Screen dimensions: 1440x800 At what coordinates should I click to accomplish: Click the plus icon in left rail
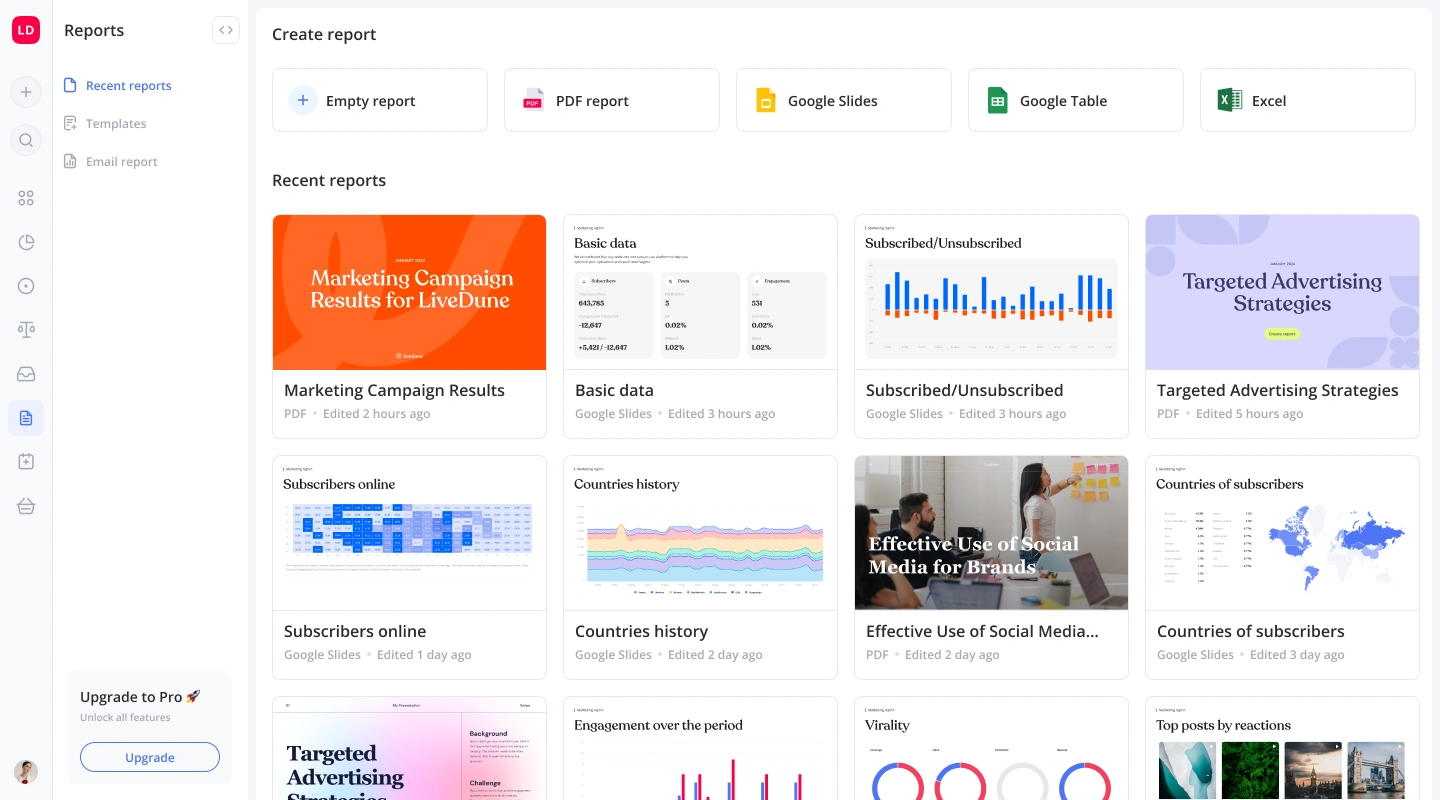tap(26, 92)
